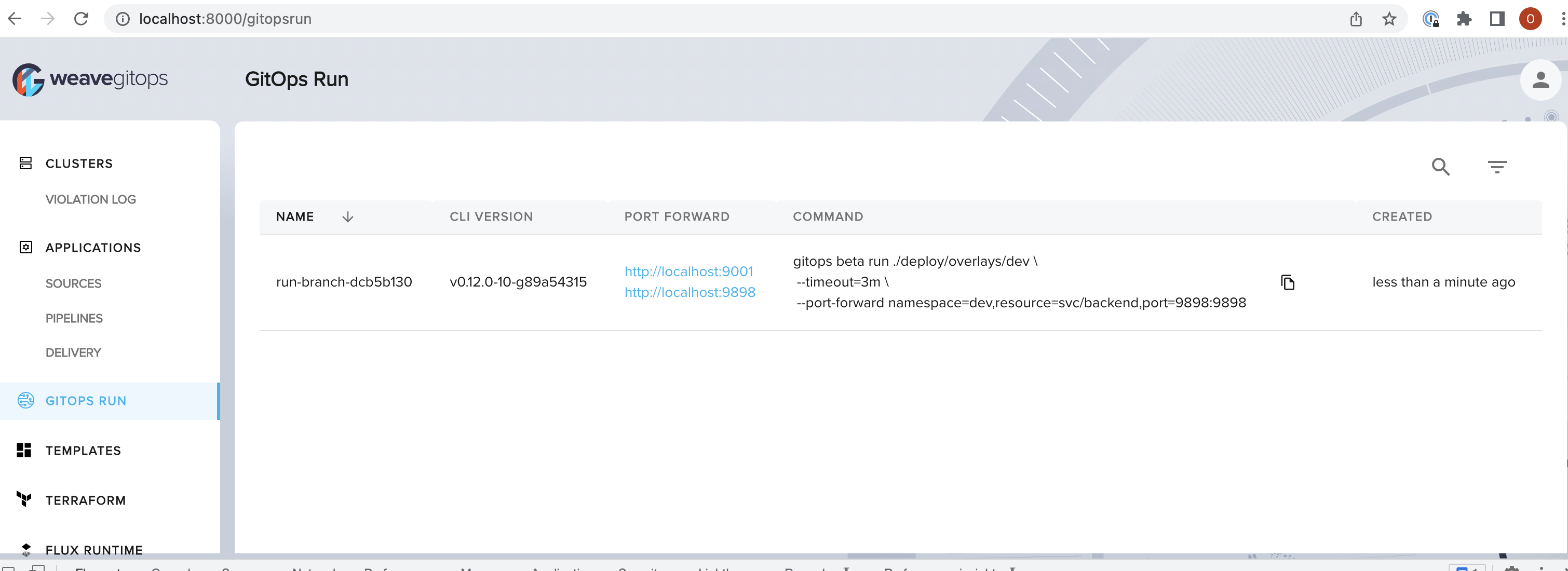Click run-branch-dcb5b130 name cell

(344, 282)
